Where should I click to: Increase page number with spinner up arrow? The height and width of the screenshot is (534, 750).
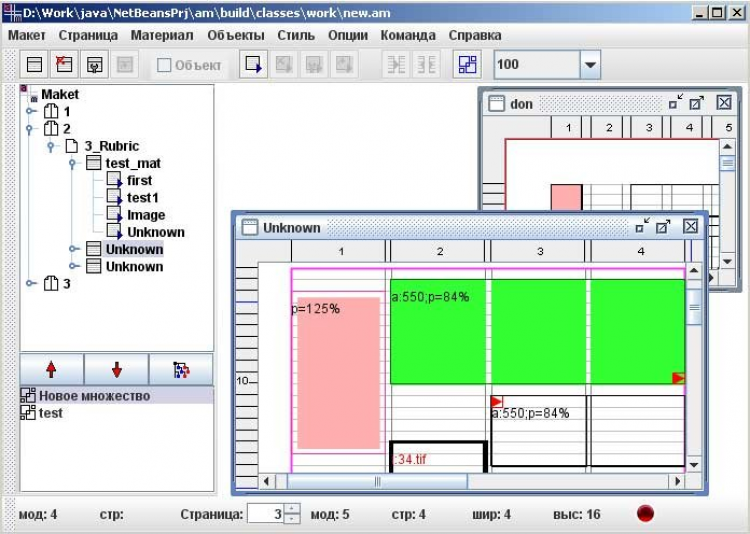pos(292,508)
